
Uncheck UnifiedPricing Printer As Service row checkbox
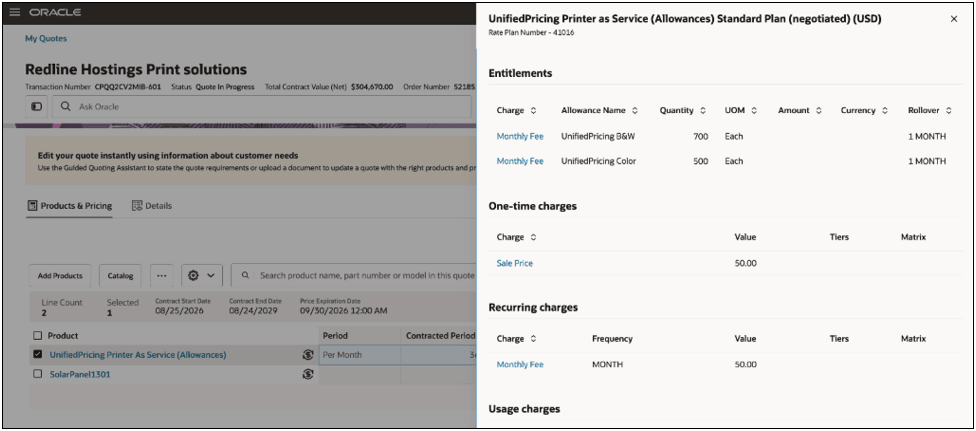click(x=37, y=355)
